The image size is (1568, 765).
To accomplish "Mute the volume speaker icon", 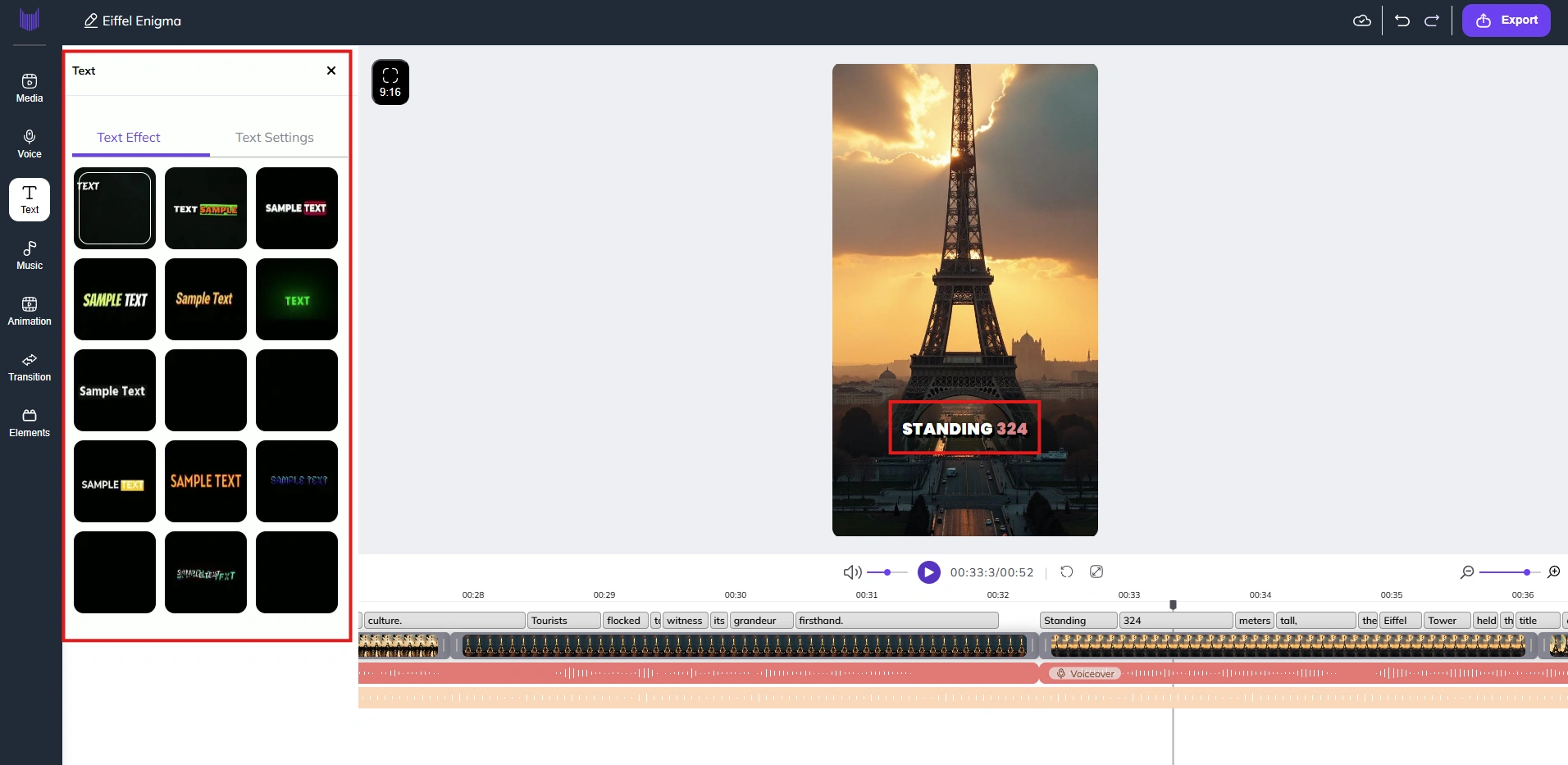I will click(x=852, y=572).
